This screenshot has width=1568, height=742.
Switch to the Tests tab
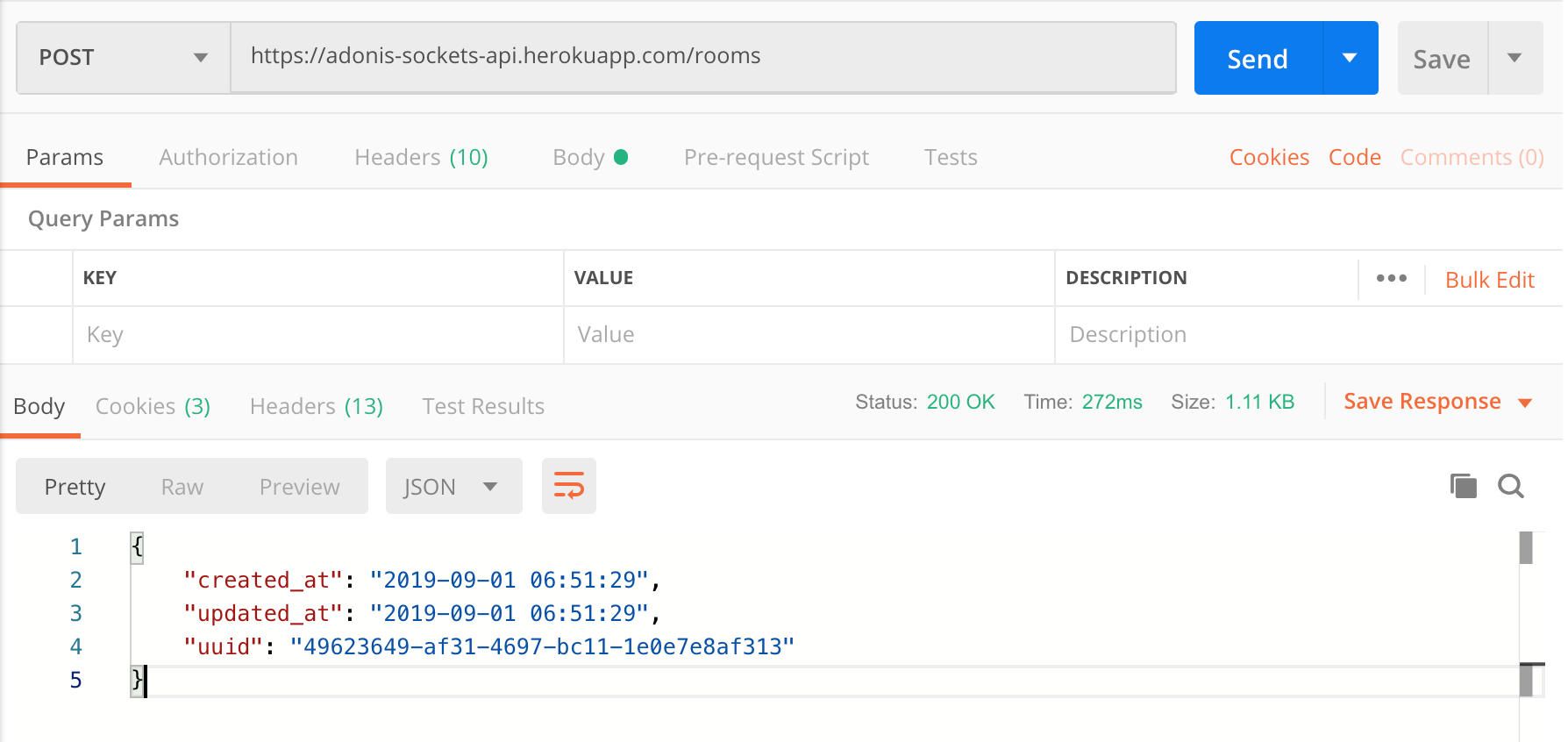coord(951,158)
